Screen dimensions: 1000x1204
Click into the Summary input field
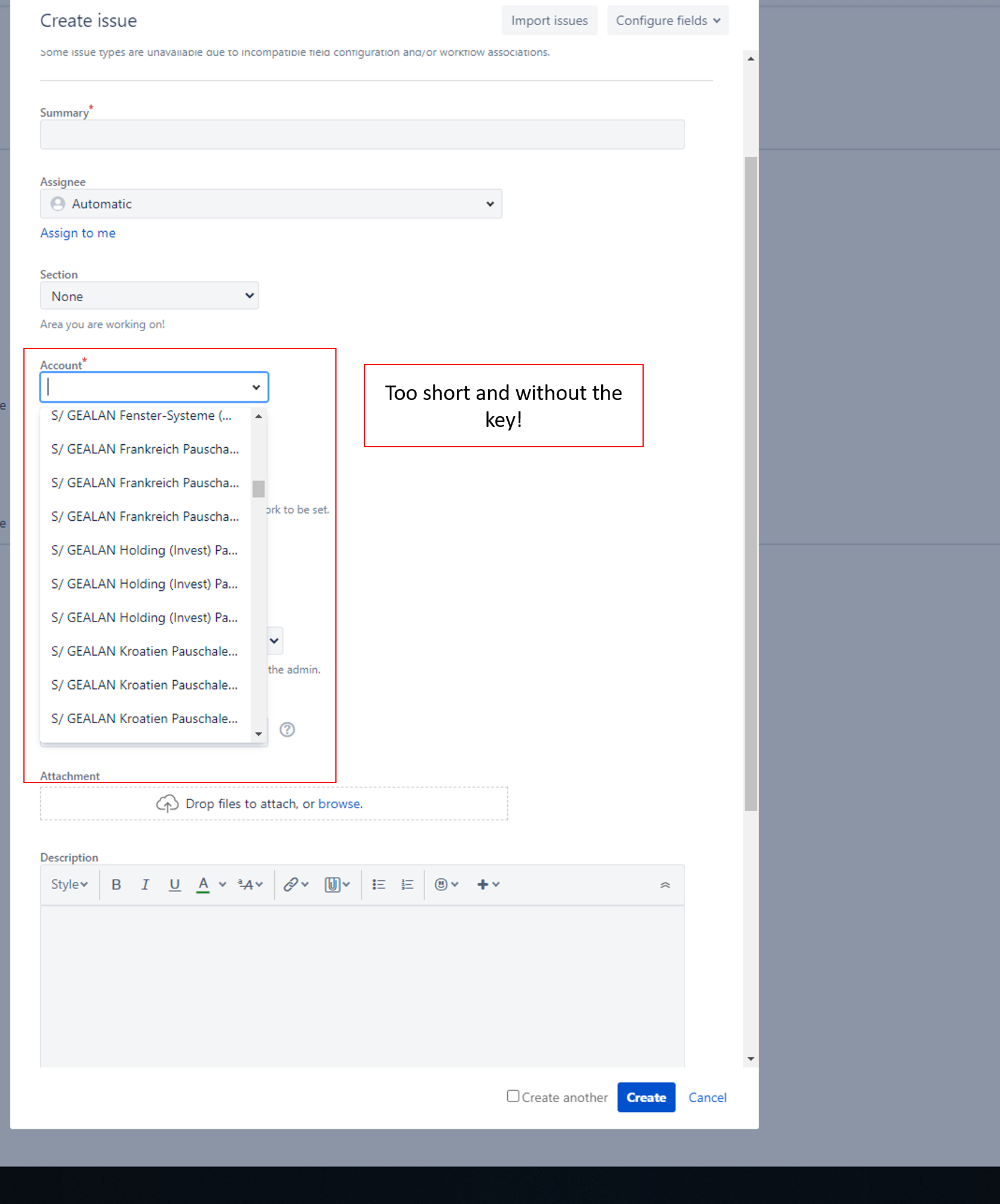coord(362,135)
